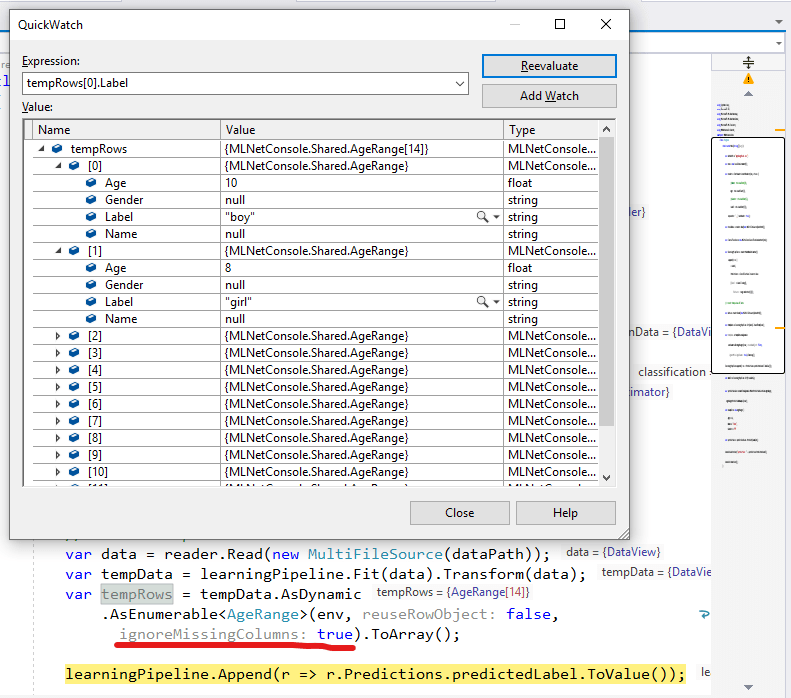Click the Age property icon under [0]
791x698 pixels.
[x=91, y=183]
